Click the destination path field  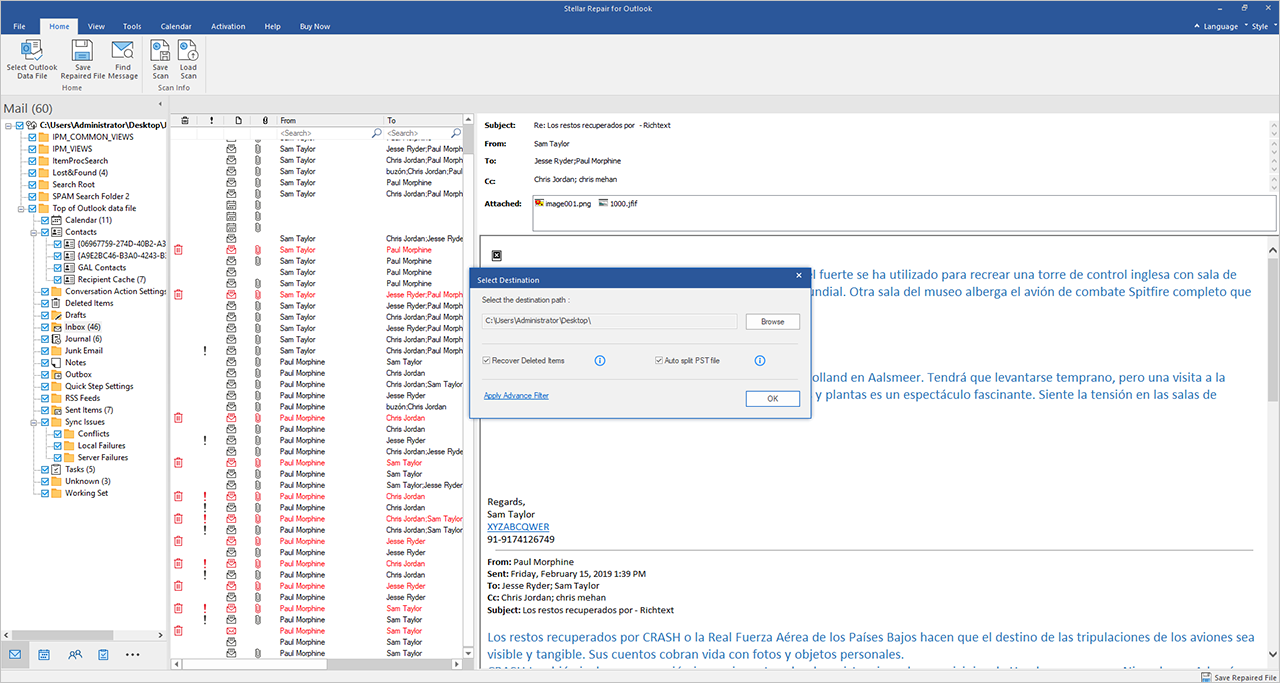coord(609,321)
